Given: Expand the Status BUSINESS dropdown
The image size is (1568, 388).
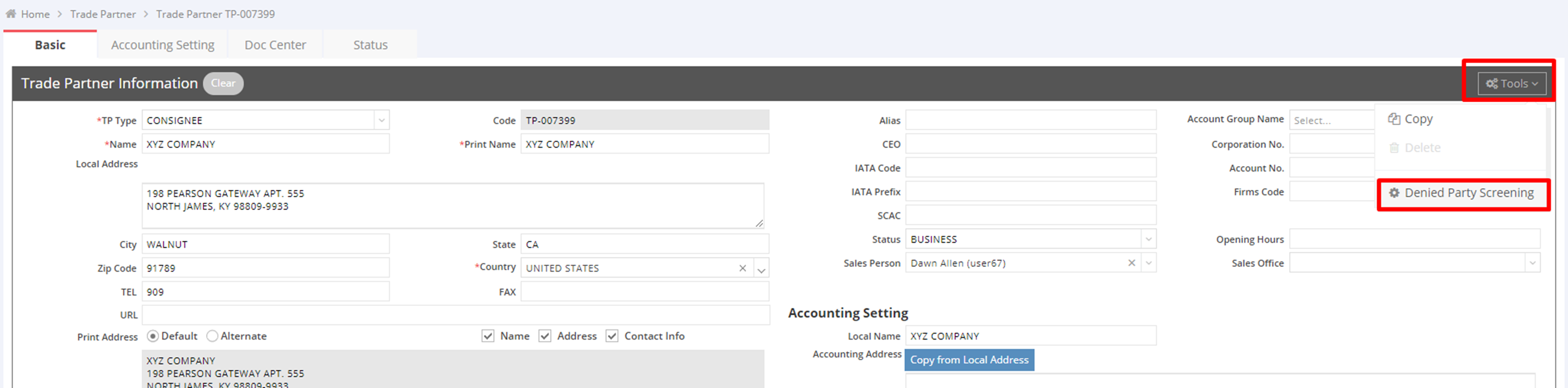Looking at the screenshot, I should point(1149,240).
